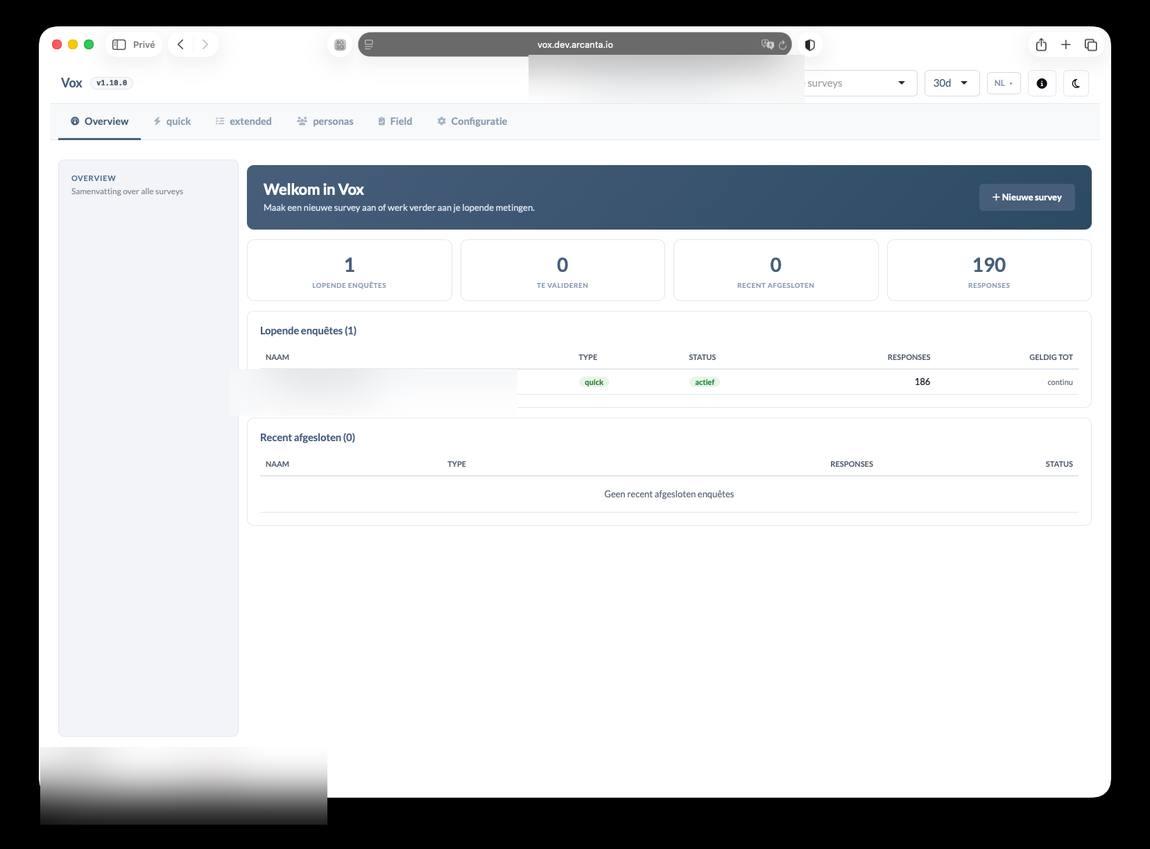Expand the 30d period dropdown

951,83
